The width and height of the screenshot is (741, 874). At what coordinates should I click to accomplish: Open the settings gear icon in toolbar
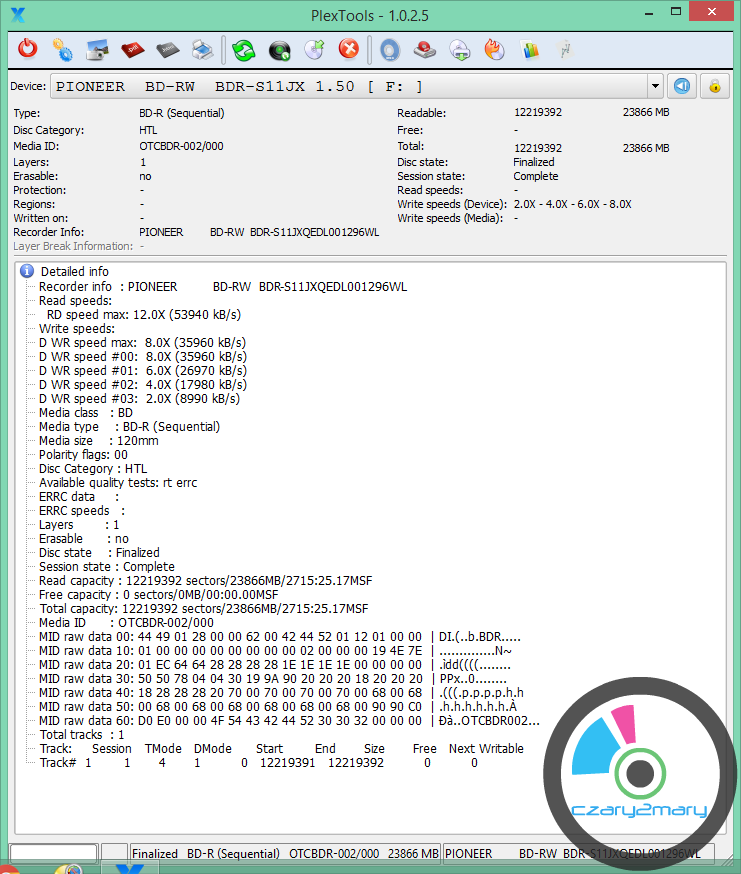[x=62, y=49]
